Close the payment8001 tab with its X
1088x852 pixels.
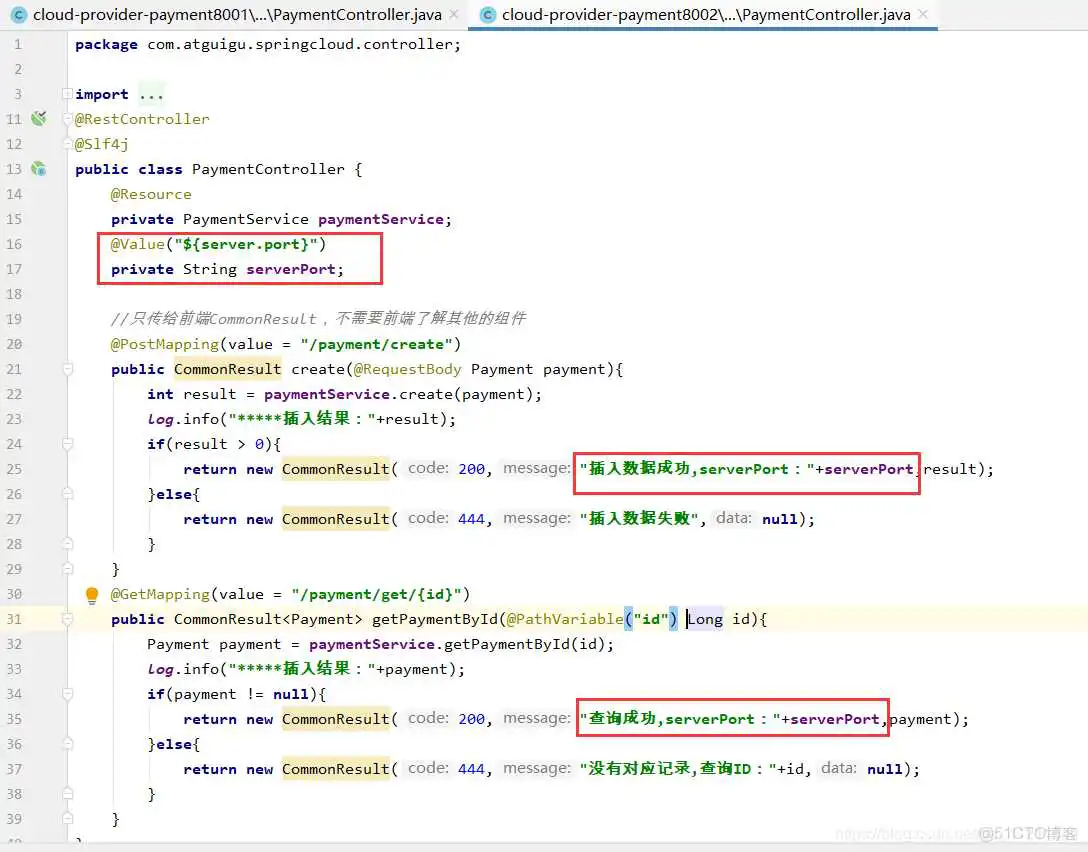(x=455, y=14)
